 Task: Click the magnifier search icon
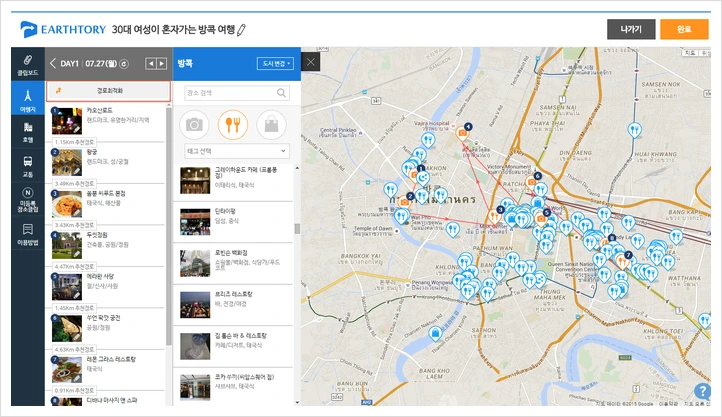[x=281, y=93]
